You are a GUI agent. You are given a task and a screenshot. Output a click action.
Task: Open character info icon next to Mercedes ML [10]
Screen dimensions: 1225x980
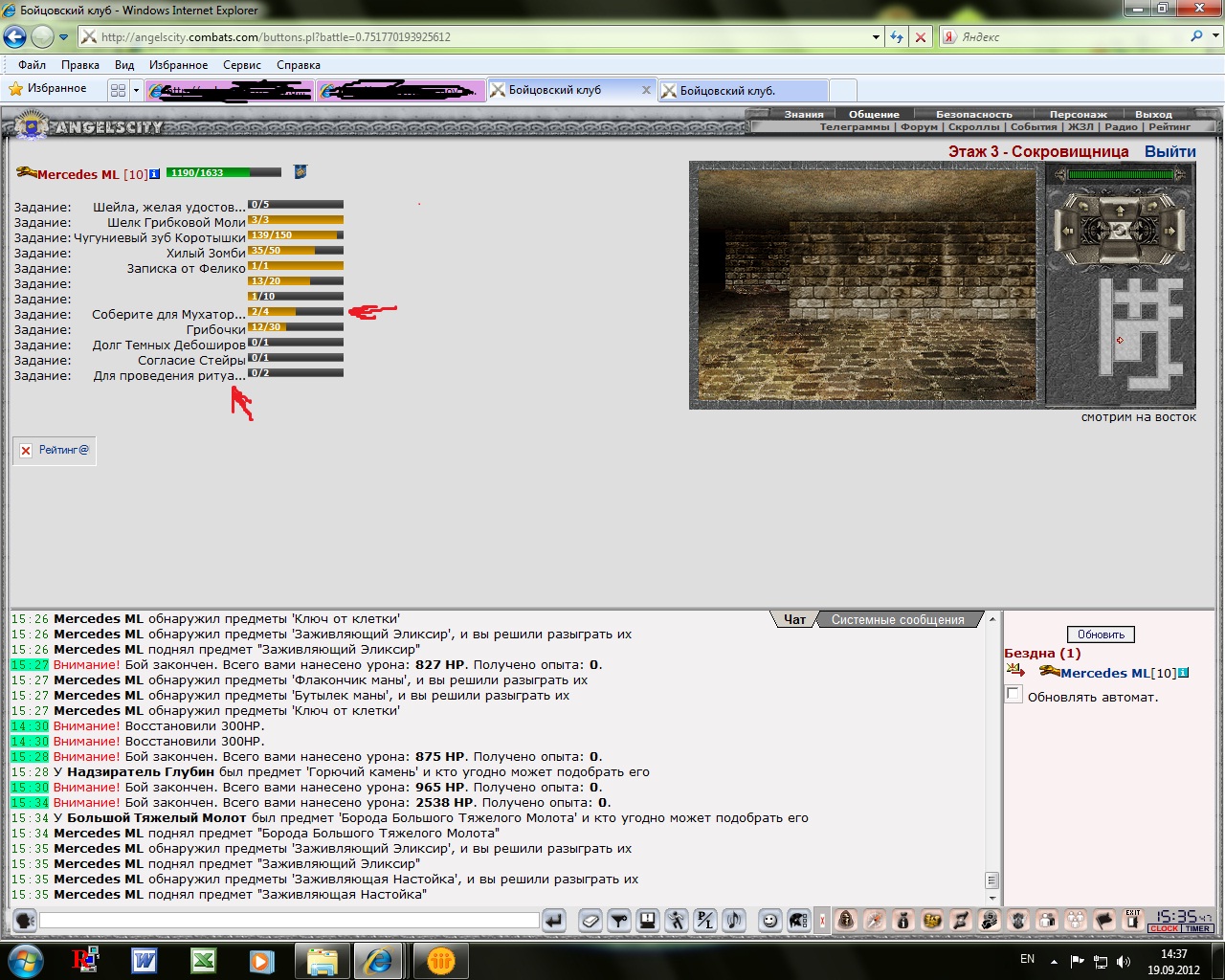tap(154, 174)
